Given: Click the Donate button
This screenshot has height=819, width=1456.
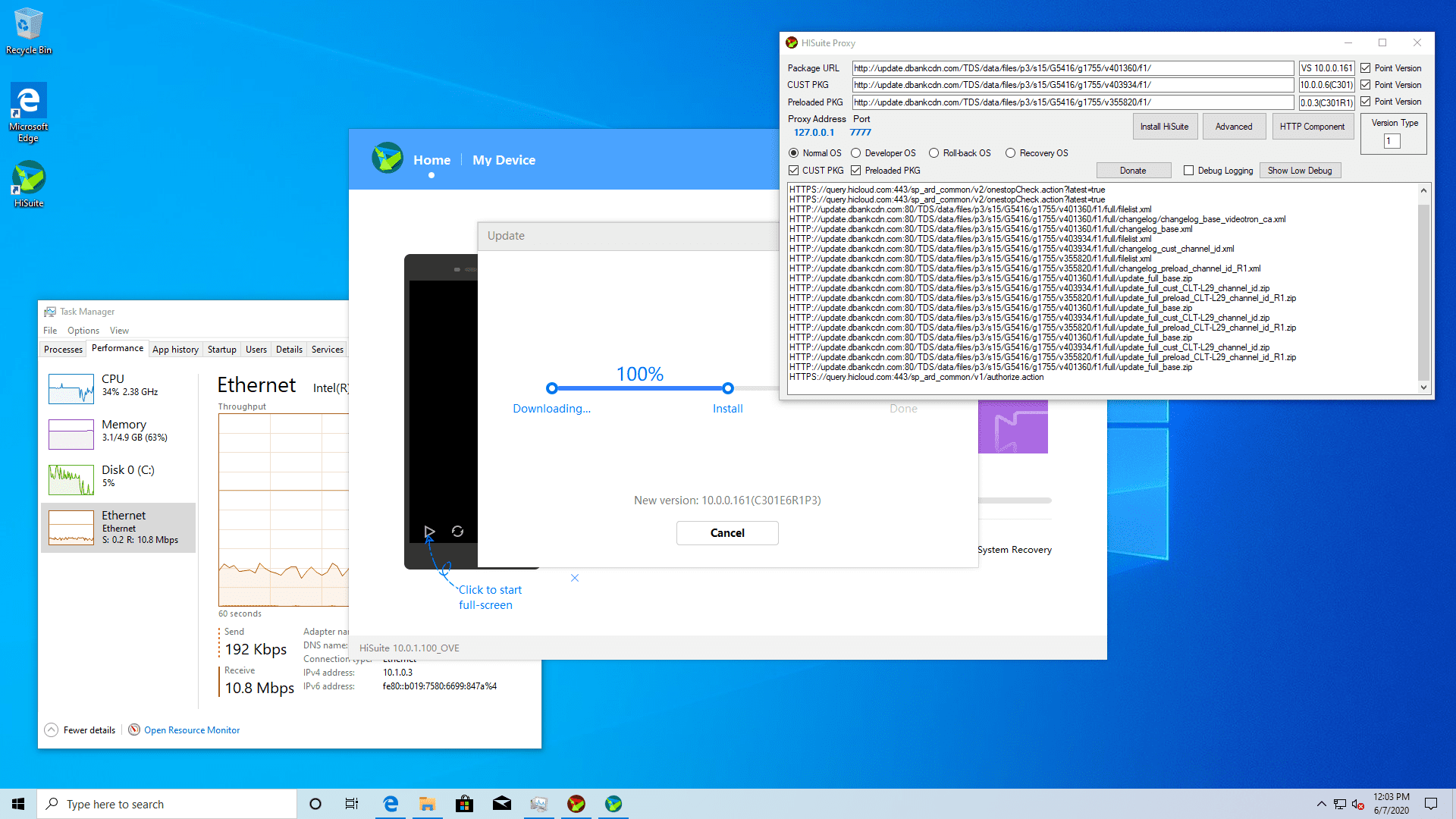Looking at the screenshot, I should [x=1133, y=170].
